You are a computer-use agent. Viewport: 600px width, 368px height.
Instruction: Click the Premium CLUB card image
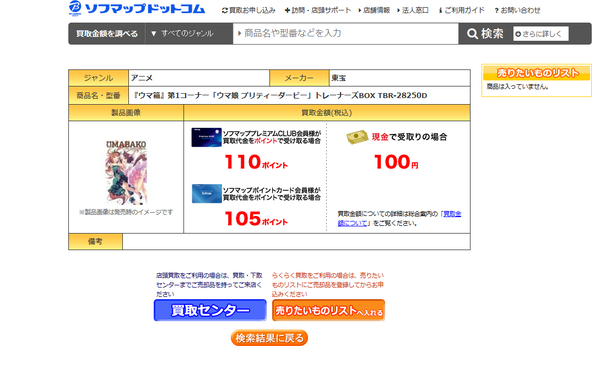point(207,137)
